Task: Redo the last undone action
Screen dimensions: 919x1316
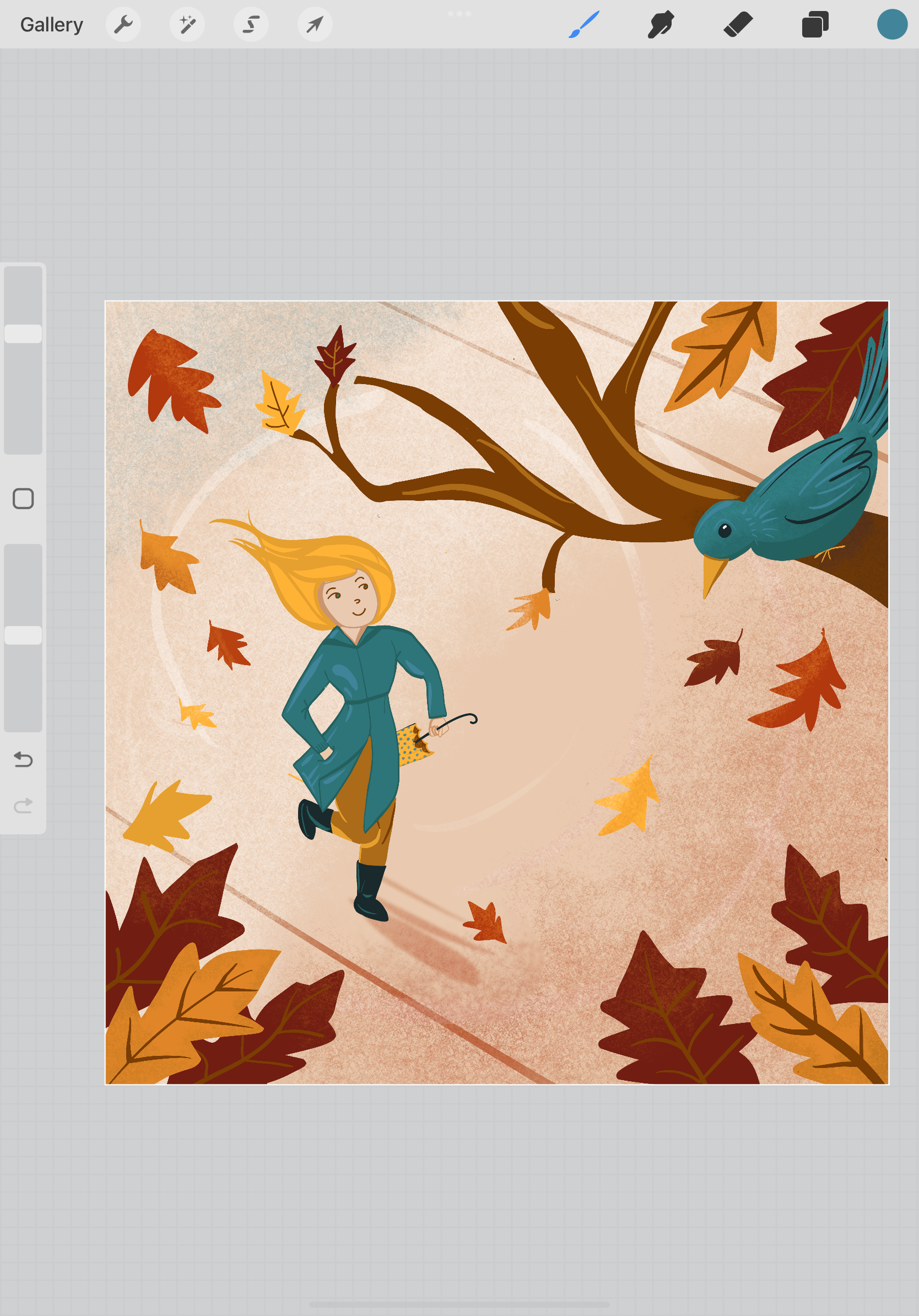Action: pyautogui.click(x=24, y=805)
